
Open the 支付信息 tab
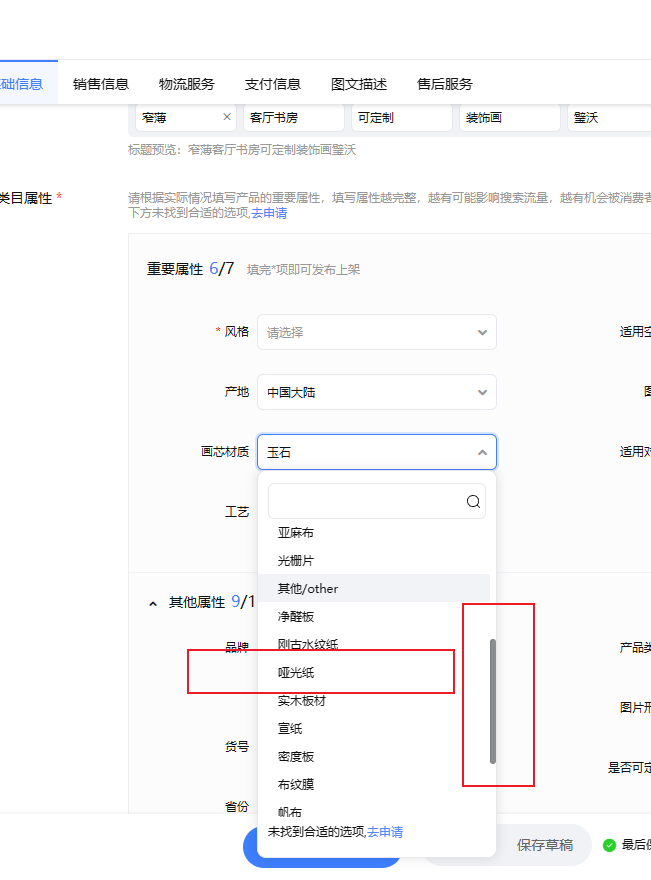click(x=273, y=84)
